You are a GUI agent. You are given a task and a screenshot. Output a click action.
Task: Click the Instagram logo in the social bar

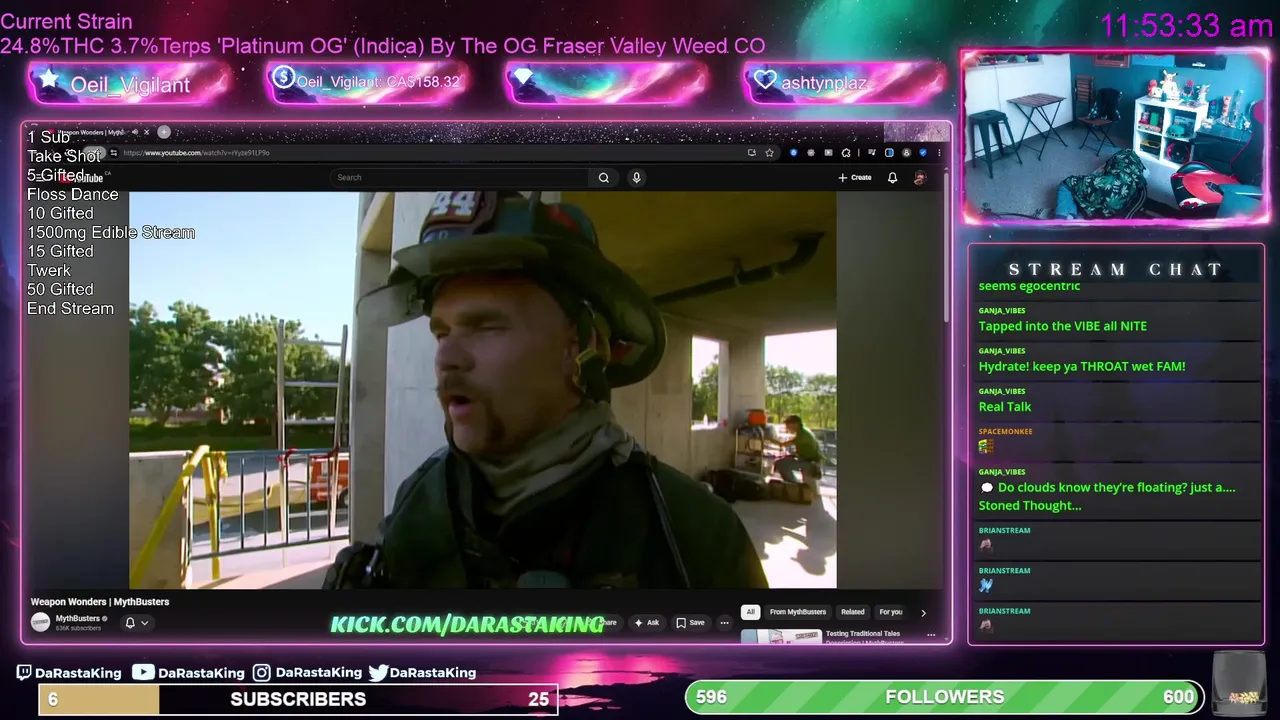pyautogui.click(x=261, y=673)
